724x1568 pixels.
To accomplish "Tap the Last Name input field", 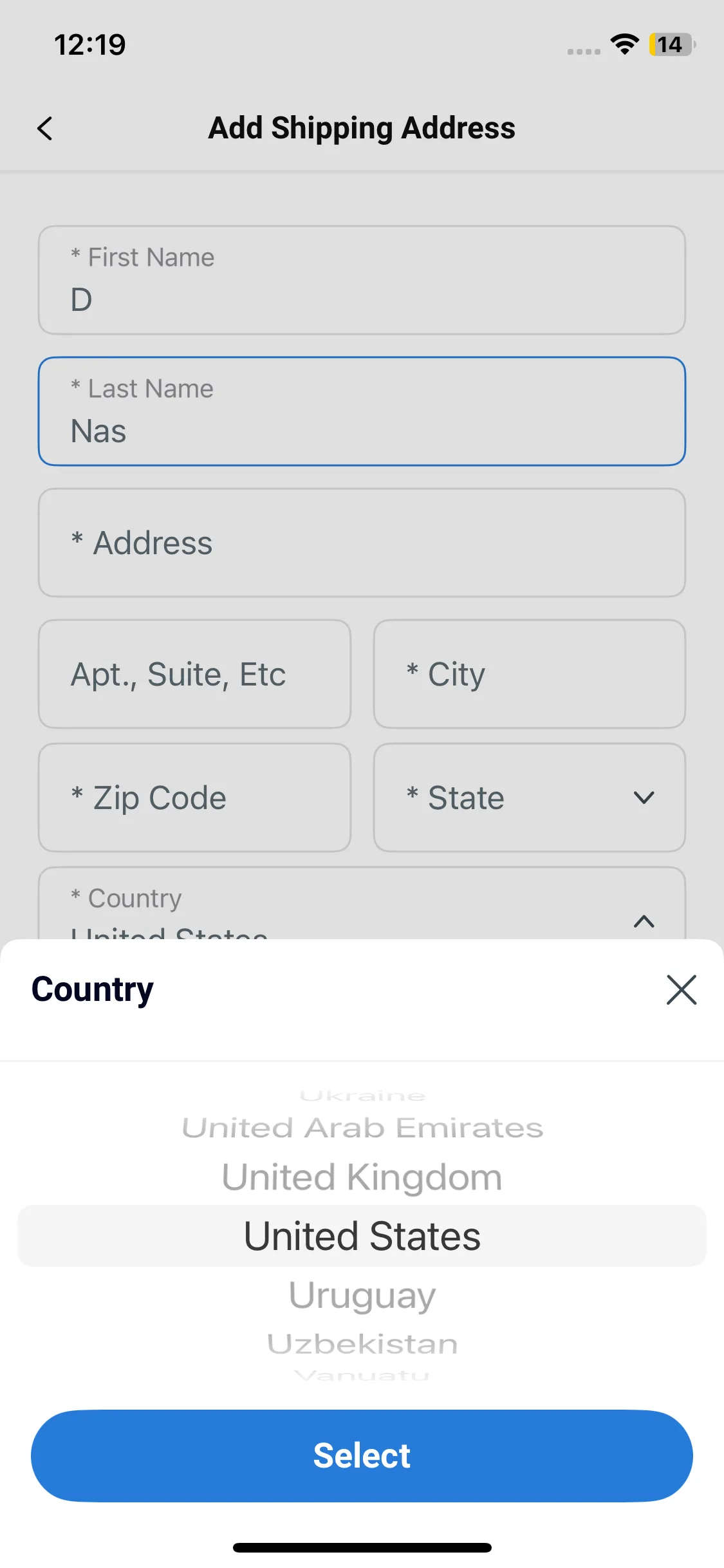I will pyautogui.click(x=362, y=411).
